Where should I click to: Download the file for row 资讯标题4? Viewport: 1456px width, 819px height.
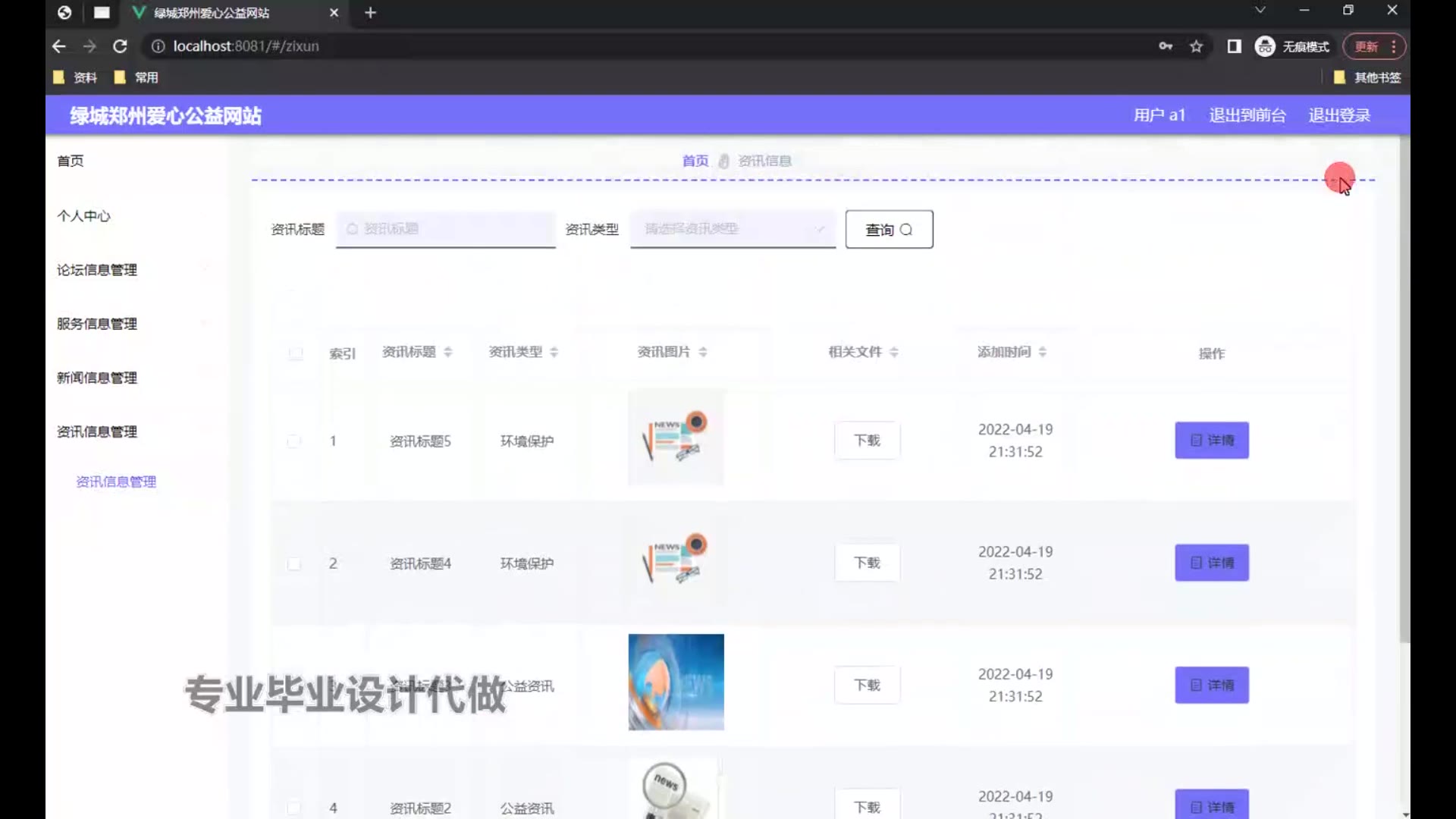[x=867, y=563]
